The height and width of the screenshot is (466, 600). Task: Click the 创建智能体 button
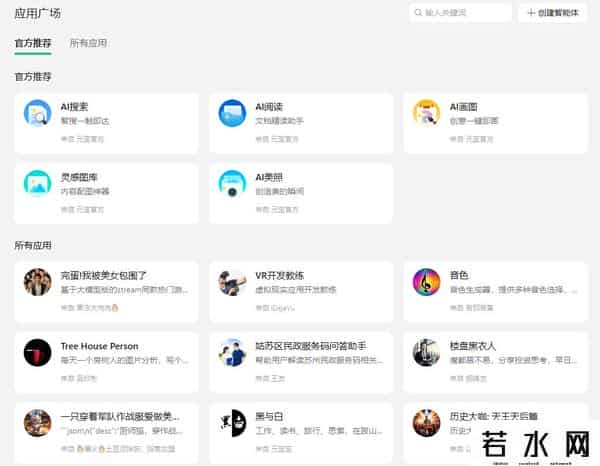click(x=553, y=13)
